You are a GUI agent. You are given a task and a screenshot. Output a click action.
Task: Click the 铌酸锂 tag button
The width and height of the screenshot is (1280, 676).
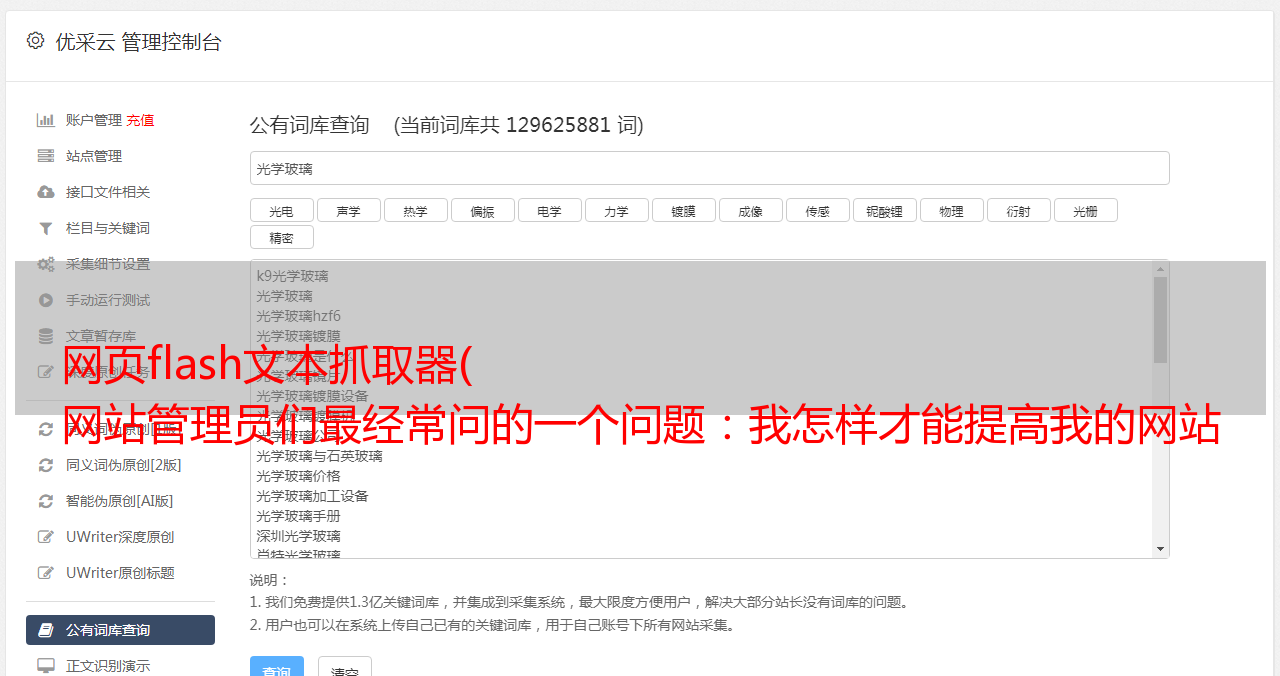884,210
